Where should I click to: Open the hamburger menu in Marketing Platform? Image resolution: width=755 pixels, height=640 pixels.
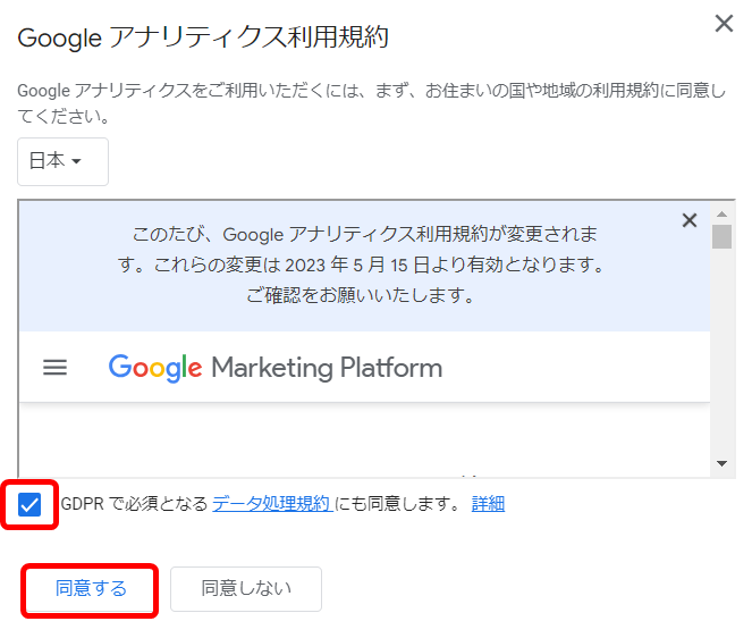pyautogui.click(x=55, y=367)
